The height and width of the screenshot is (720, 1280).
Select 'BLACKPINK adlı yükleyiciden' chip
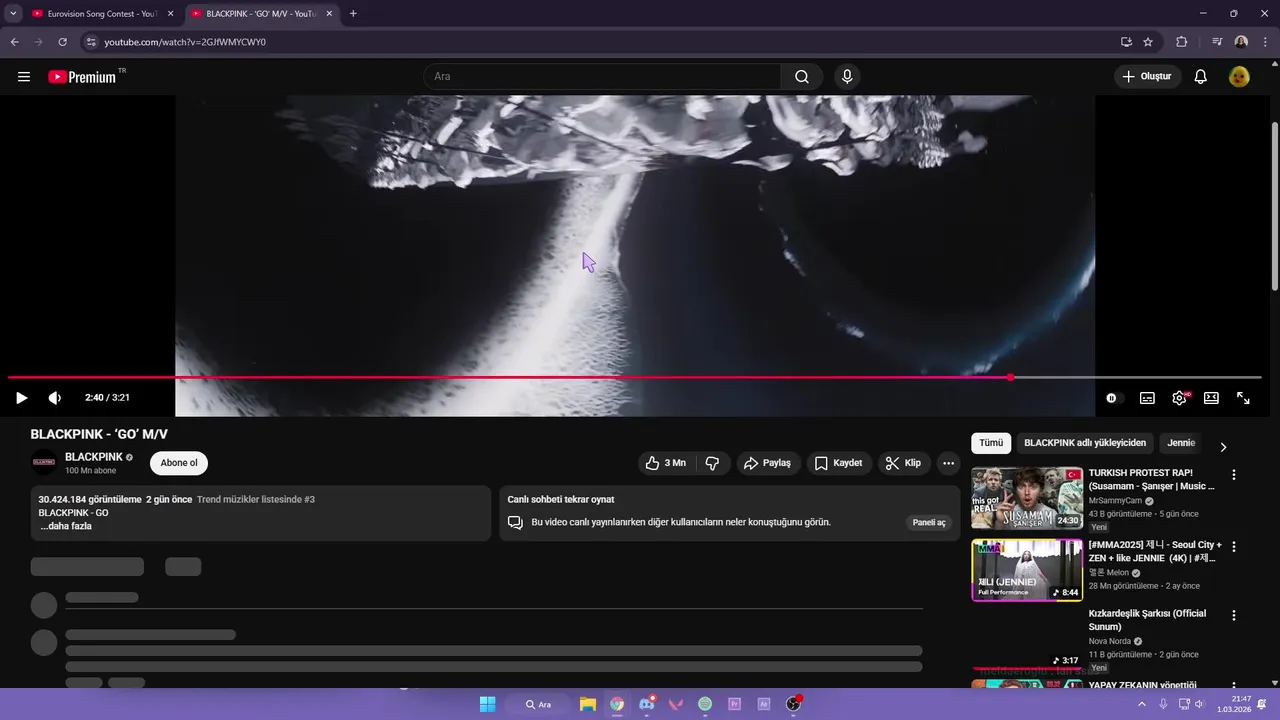pyautogui.click(x=1085, y=443)
